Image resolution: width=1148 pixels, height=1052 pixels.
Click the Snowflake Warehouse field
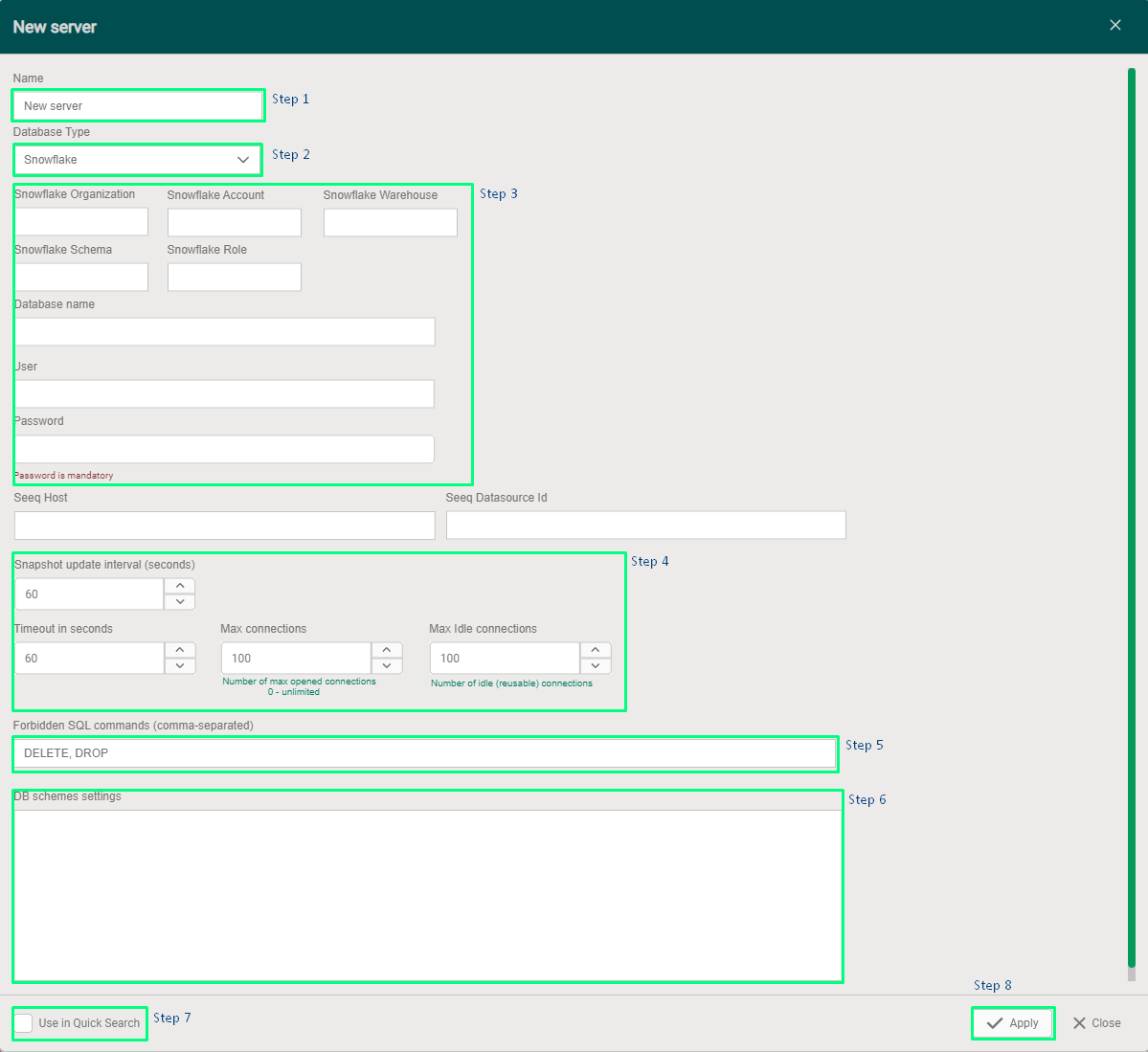coord(391,222)
